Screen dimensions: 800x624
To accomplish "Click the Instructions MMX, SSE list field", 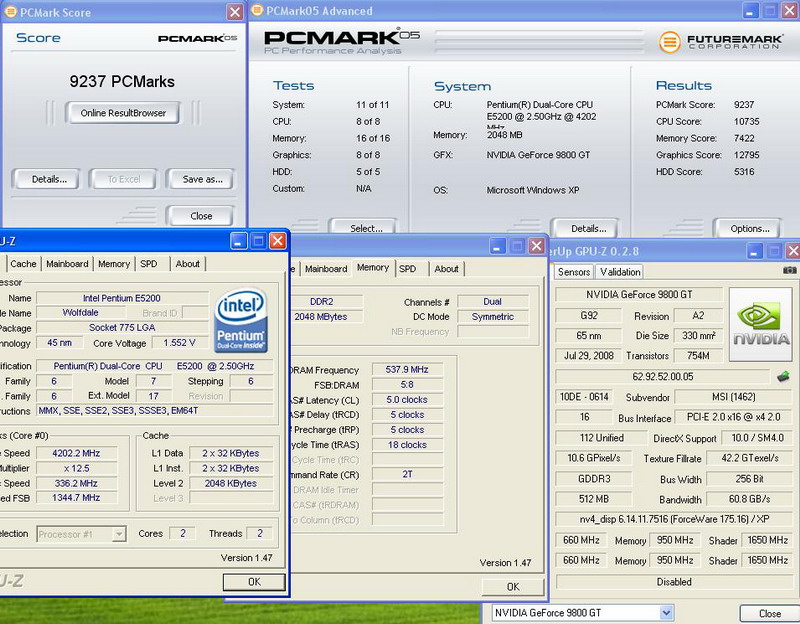I will 155,411.
